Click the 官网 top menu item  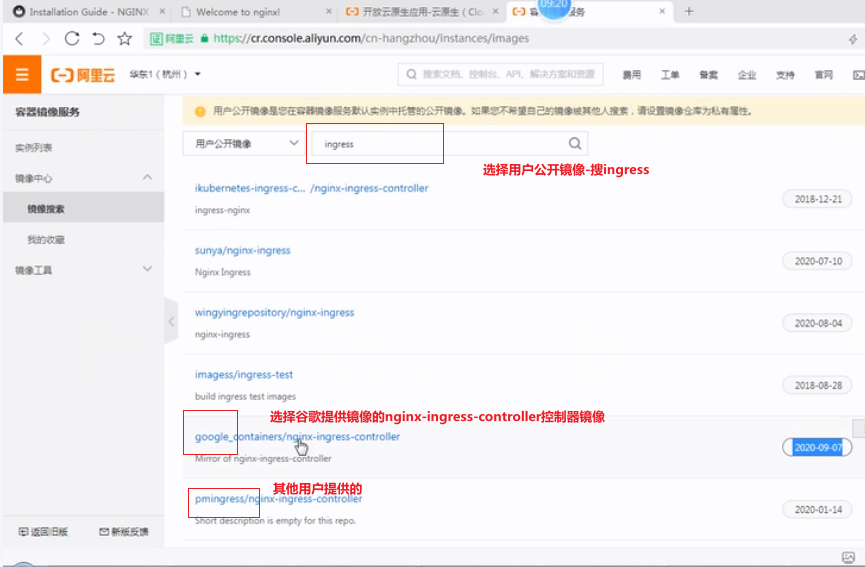point(824,75)
